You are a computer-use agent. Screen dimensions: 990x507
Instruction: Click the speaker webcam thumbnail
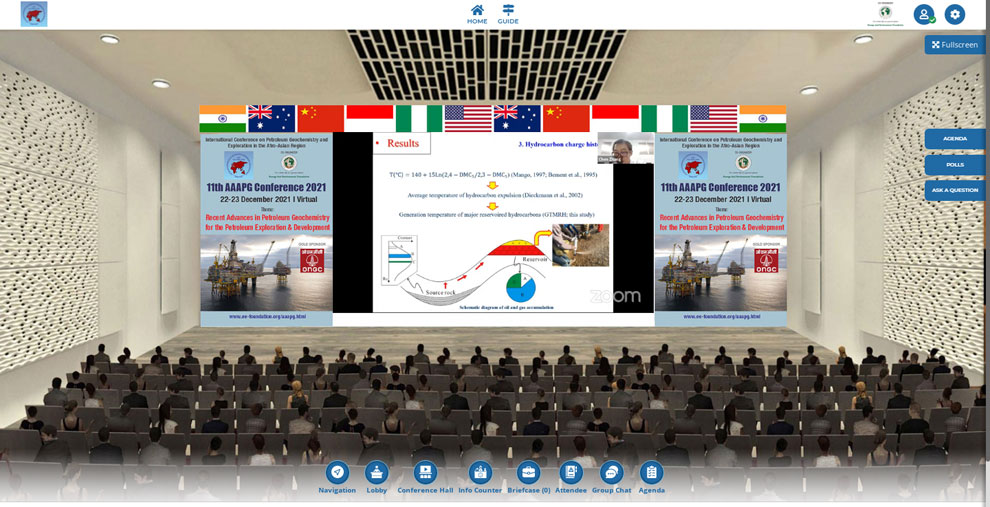tap(626, 148)
